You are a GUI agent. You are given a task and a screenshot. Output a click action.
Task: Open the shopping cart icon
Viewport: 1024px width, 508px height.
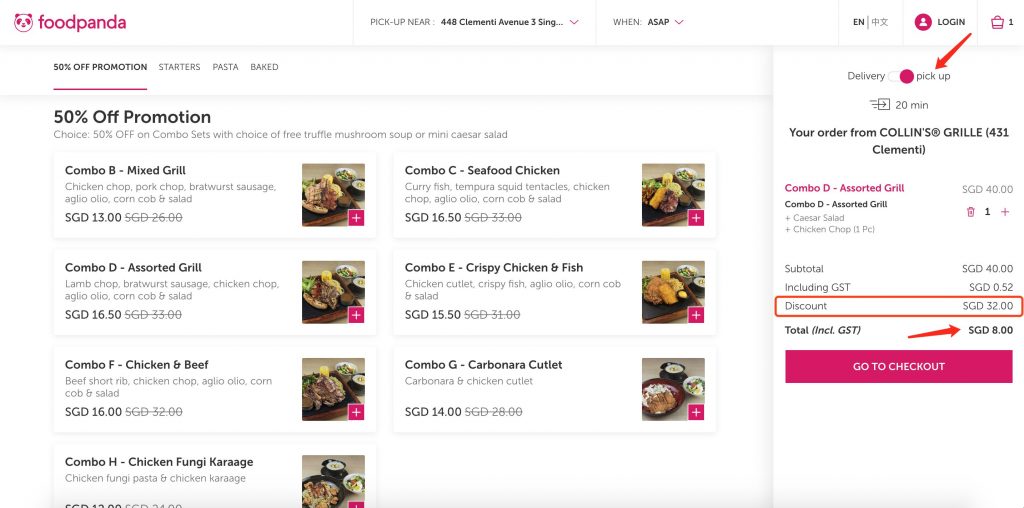pyautogui.click(x=997, y=22)
